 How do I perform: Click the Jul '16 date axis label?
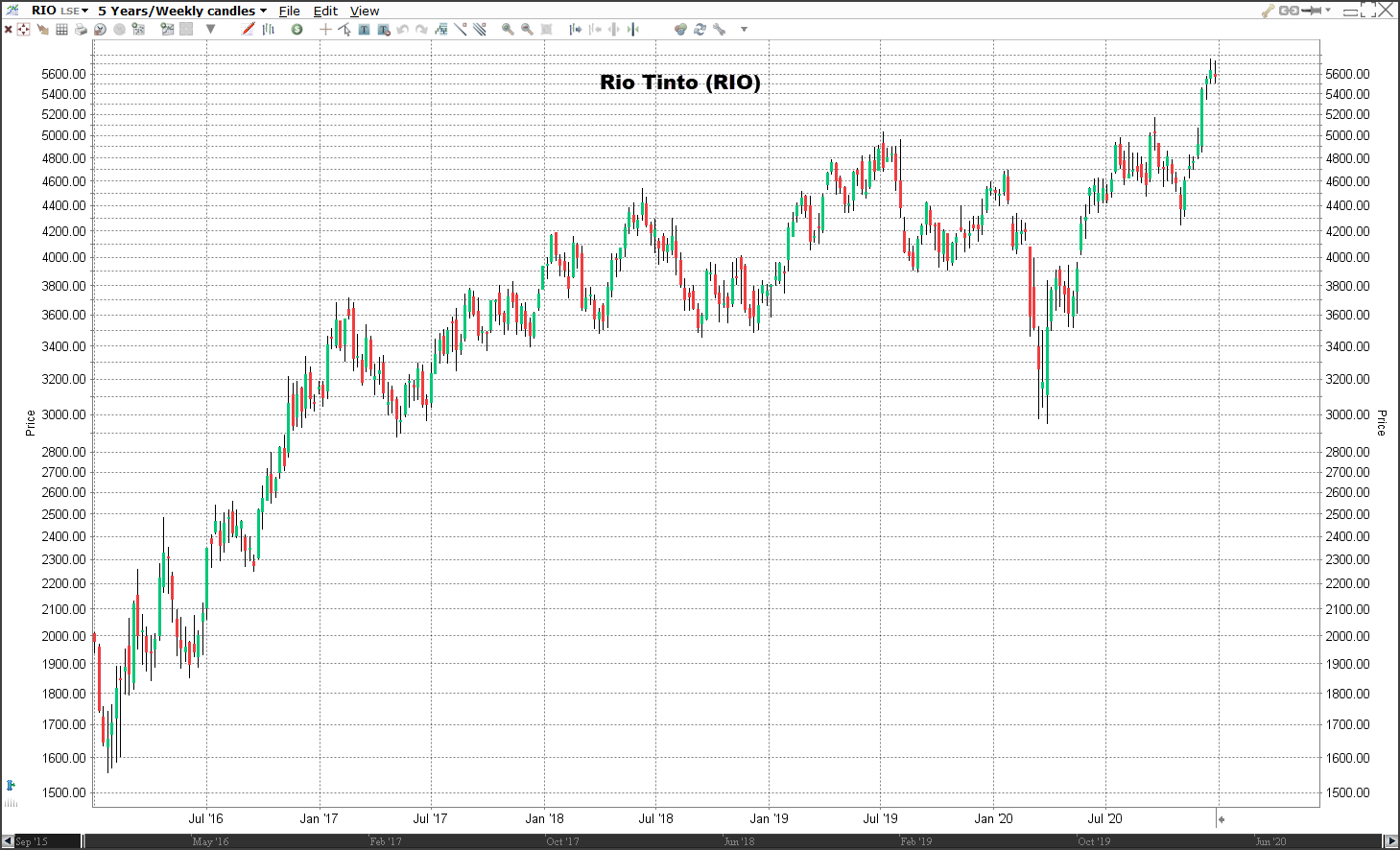(205, 818)
